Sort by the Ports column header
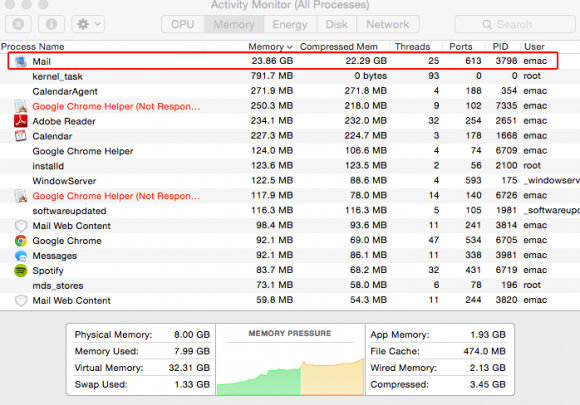Screen dimensions: 580x405 tap(461, 47)
